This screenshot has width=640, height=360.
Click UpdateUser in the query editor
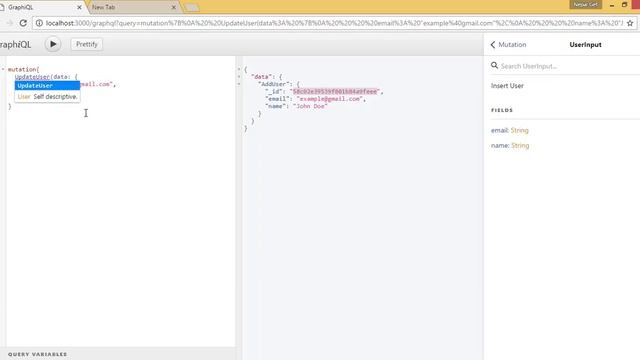point(32,77)
